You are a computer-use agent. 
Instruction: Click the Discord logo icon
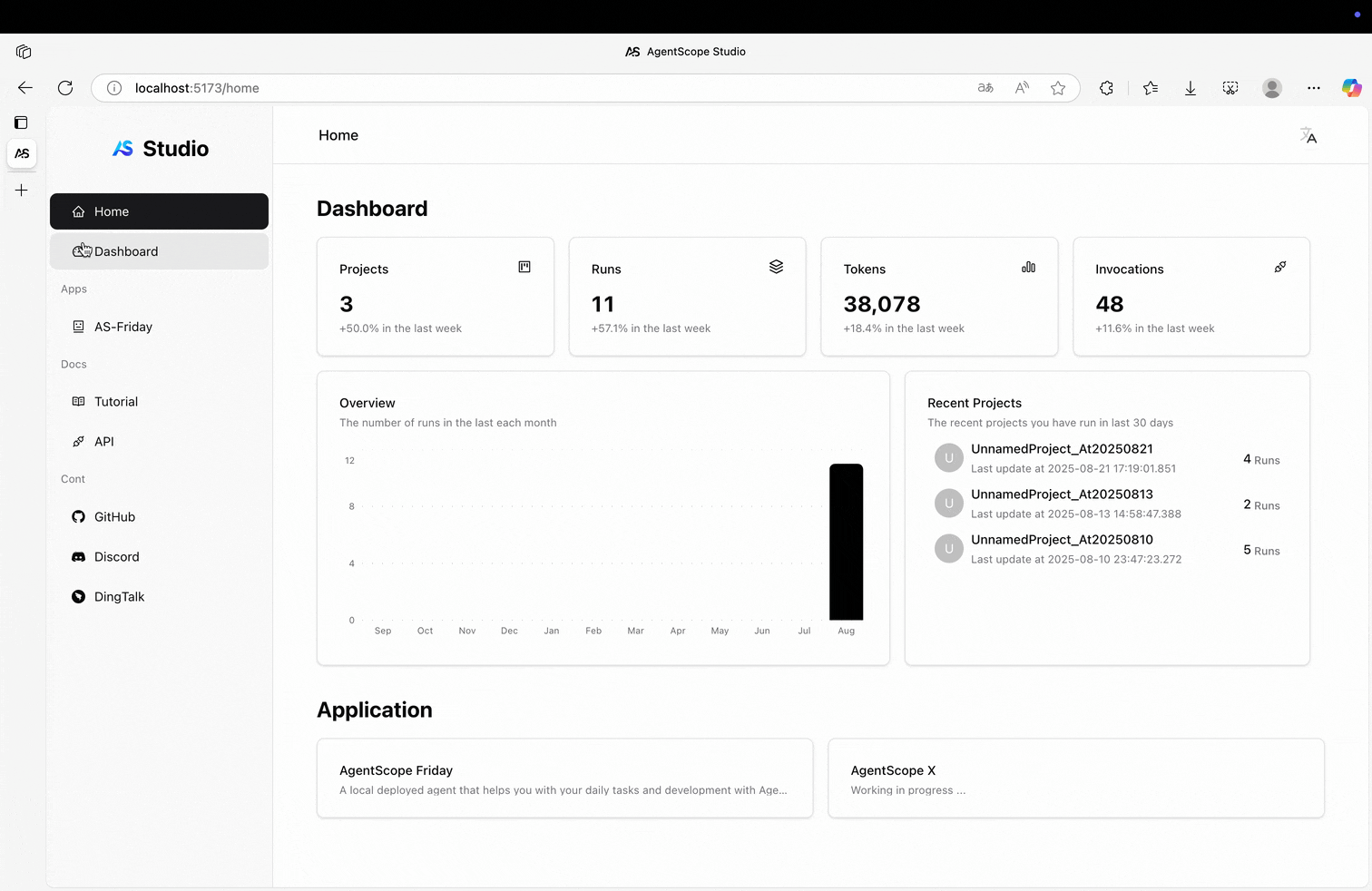click(78, 556)
